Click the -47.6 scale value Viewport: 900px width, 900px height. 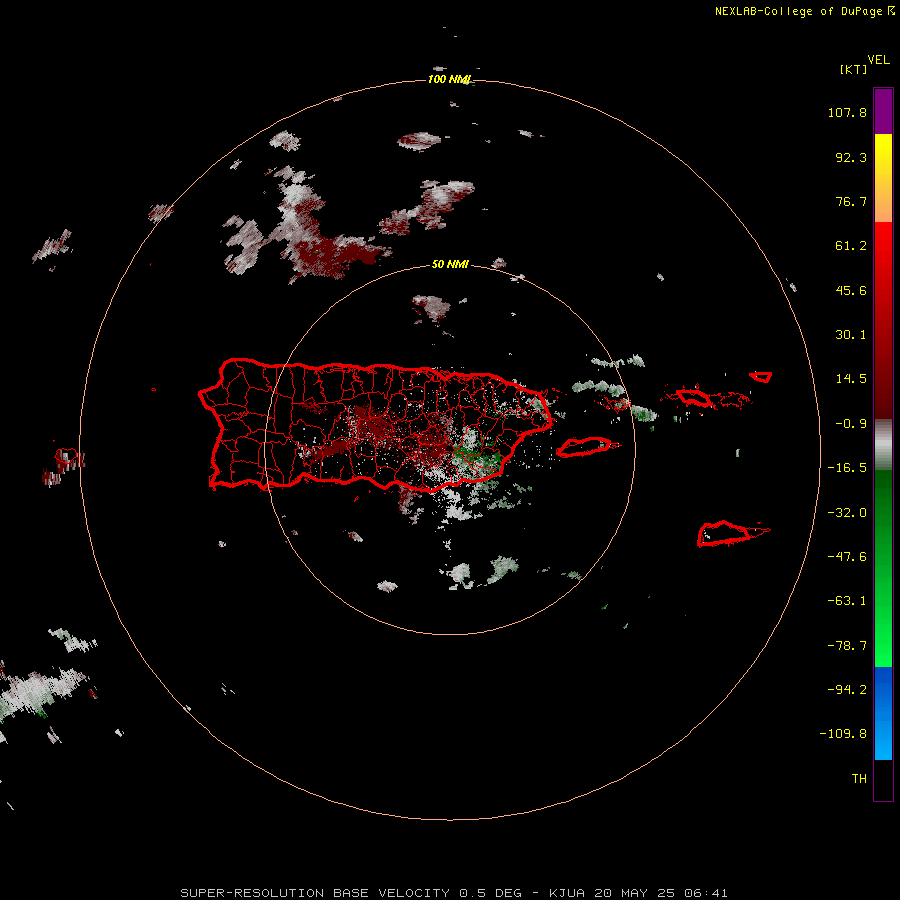(x=847, y=557)
